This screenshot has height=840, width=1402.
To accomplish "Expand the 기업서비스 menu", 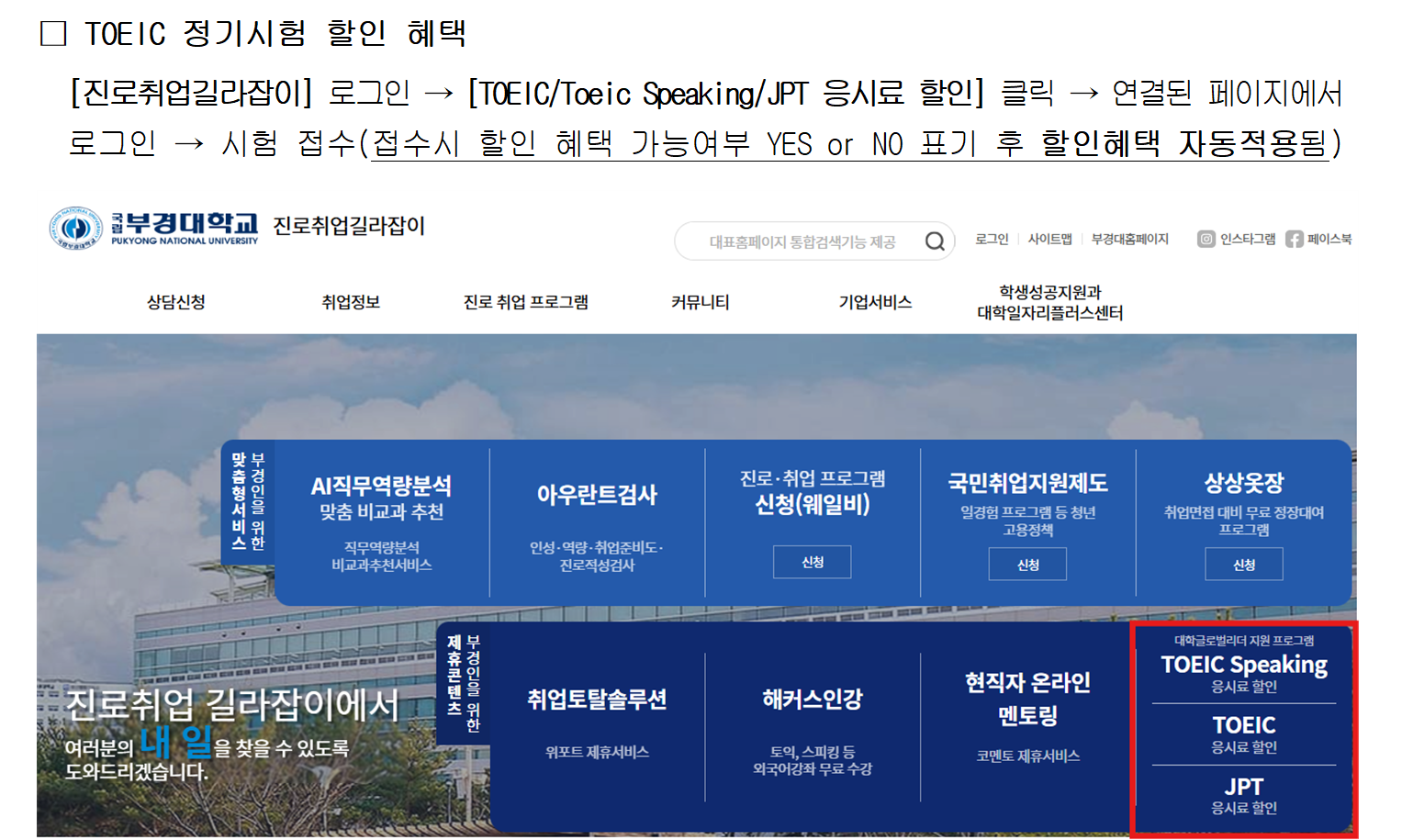I will click(x=875, y=302).
